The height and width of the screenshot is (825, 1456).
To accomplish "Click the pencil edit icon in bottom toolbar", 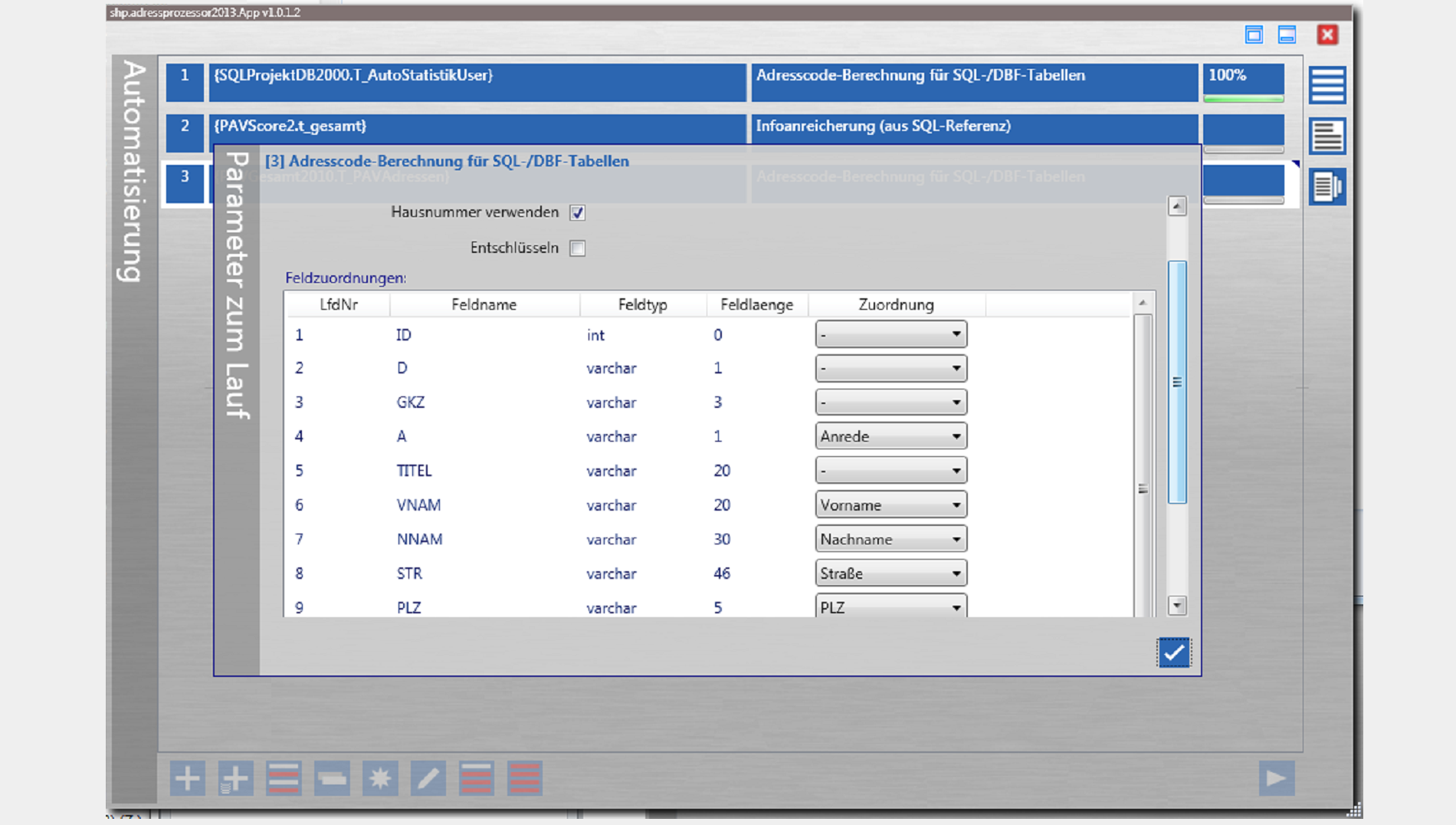I will (x=428, y=778).
